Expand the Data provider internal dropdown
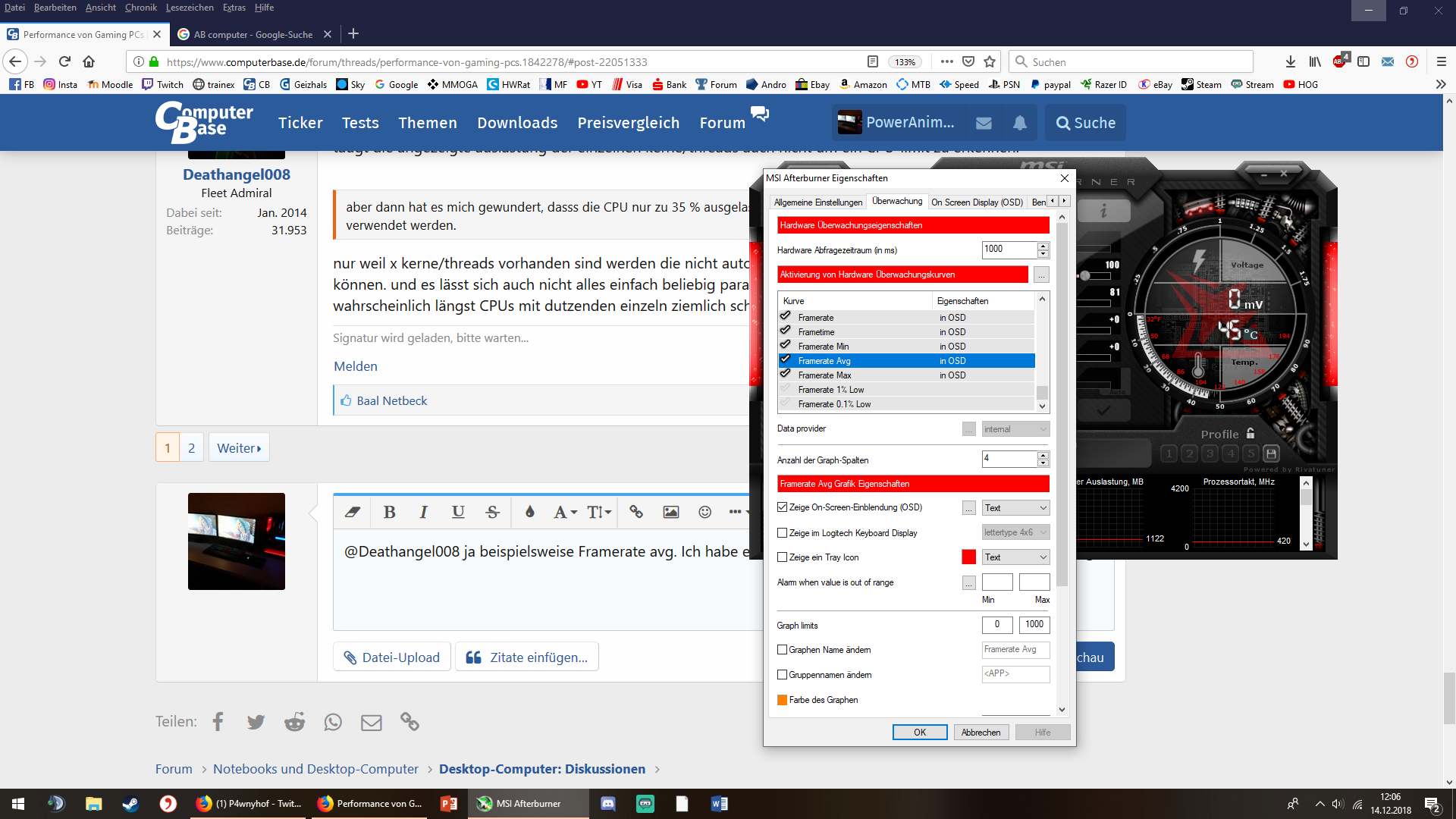 coord(1015,429)
